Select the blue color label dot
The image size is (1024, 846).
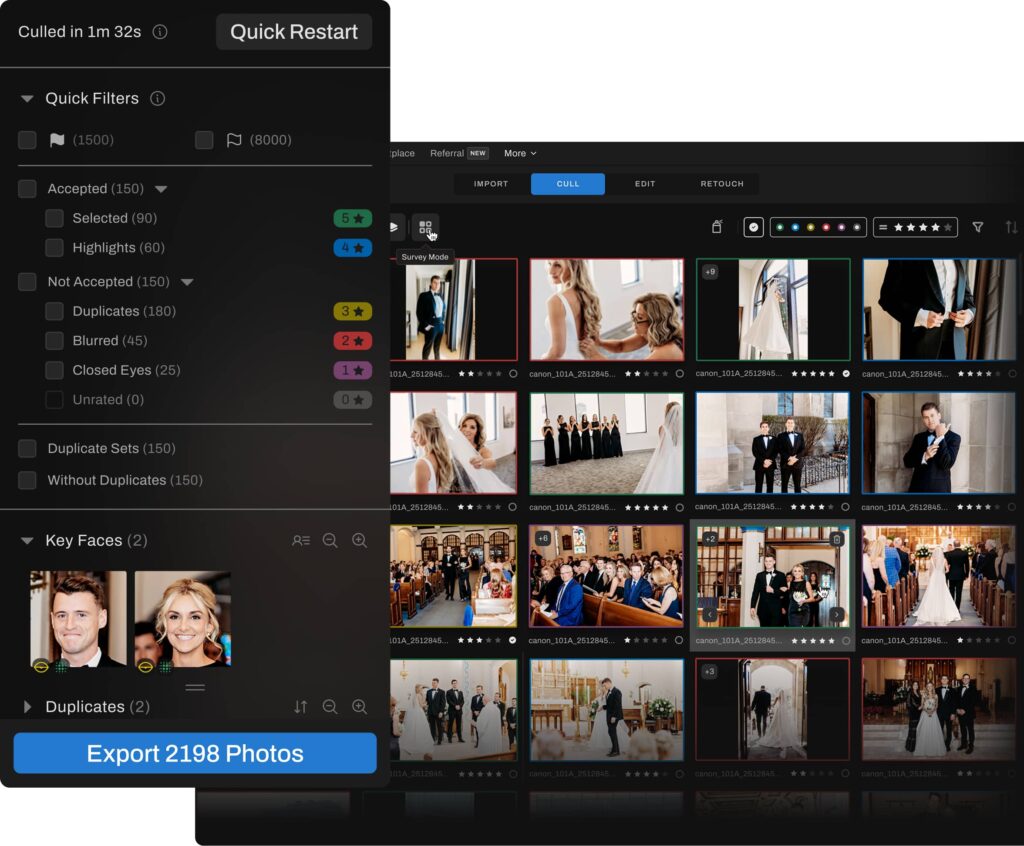pyautogui.click(x=794, y=228)
